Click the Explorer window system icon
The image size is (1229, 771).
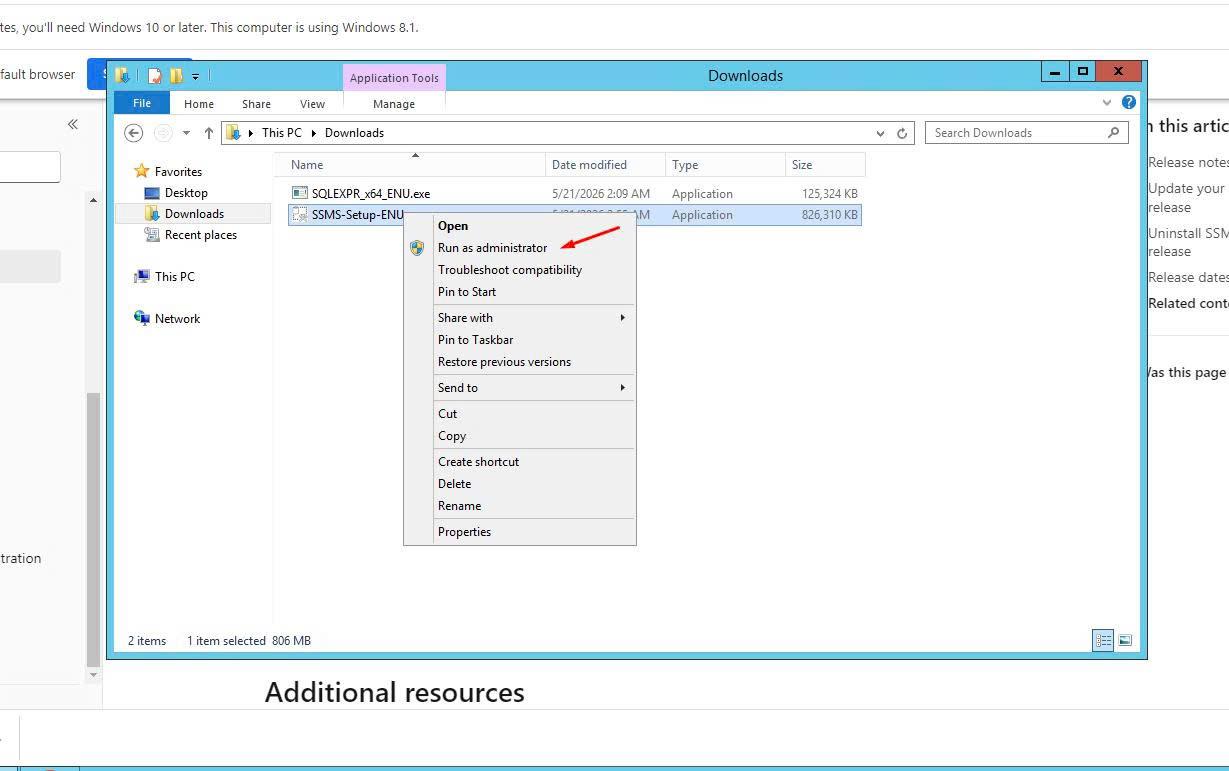tap(122, 76)
